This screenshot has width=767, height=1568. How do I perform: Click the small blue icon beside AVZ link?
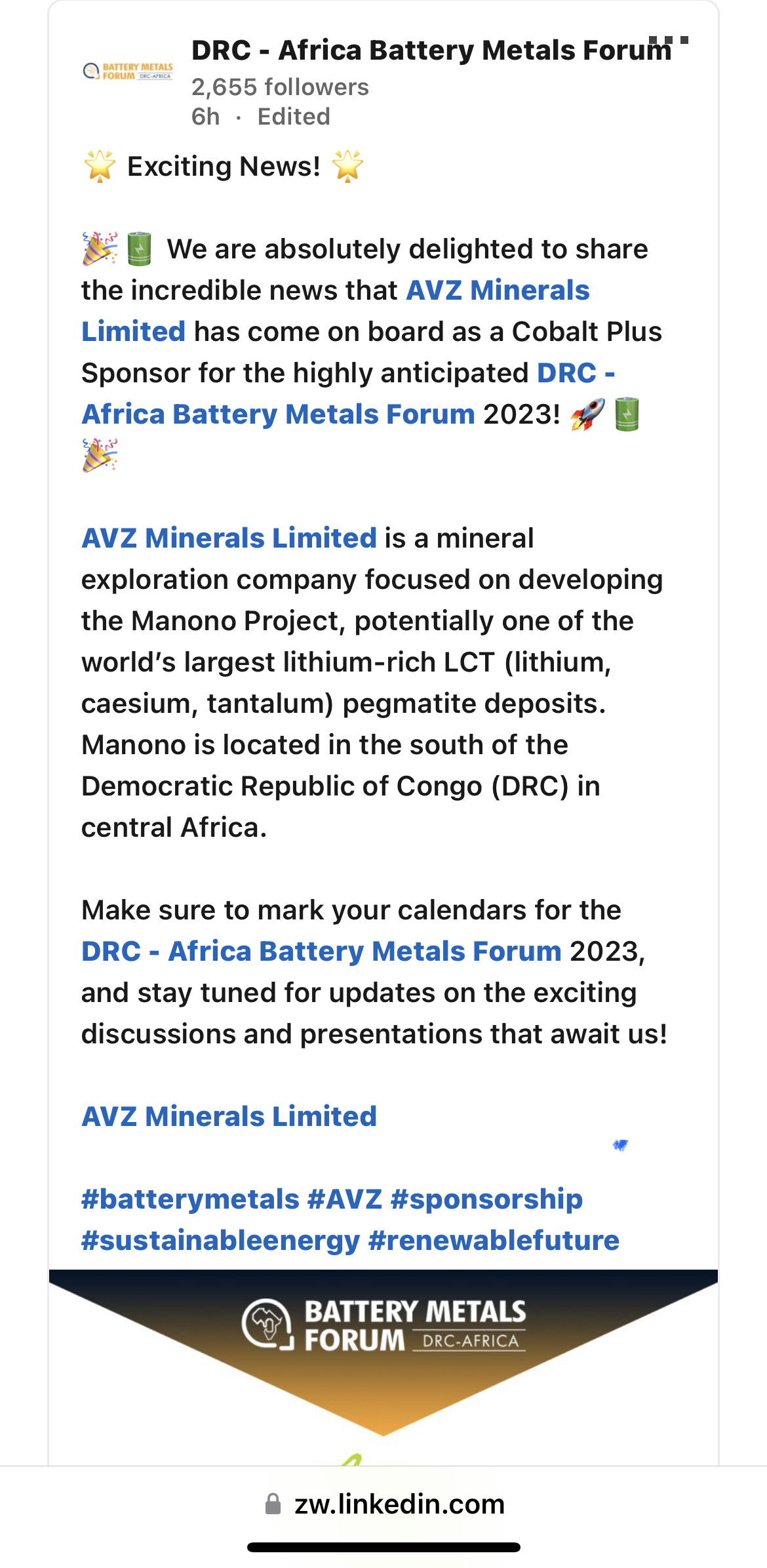coord(620,1145)
